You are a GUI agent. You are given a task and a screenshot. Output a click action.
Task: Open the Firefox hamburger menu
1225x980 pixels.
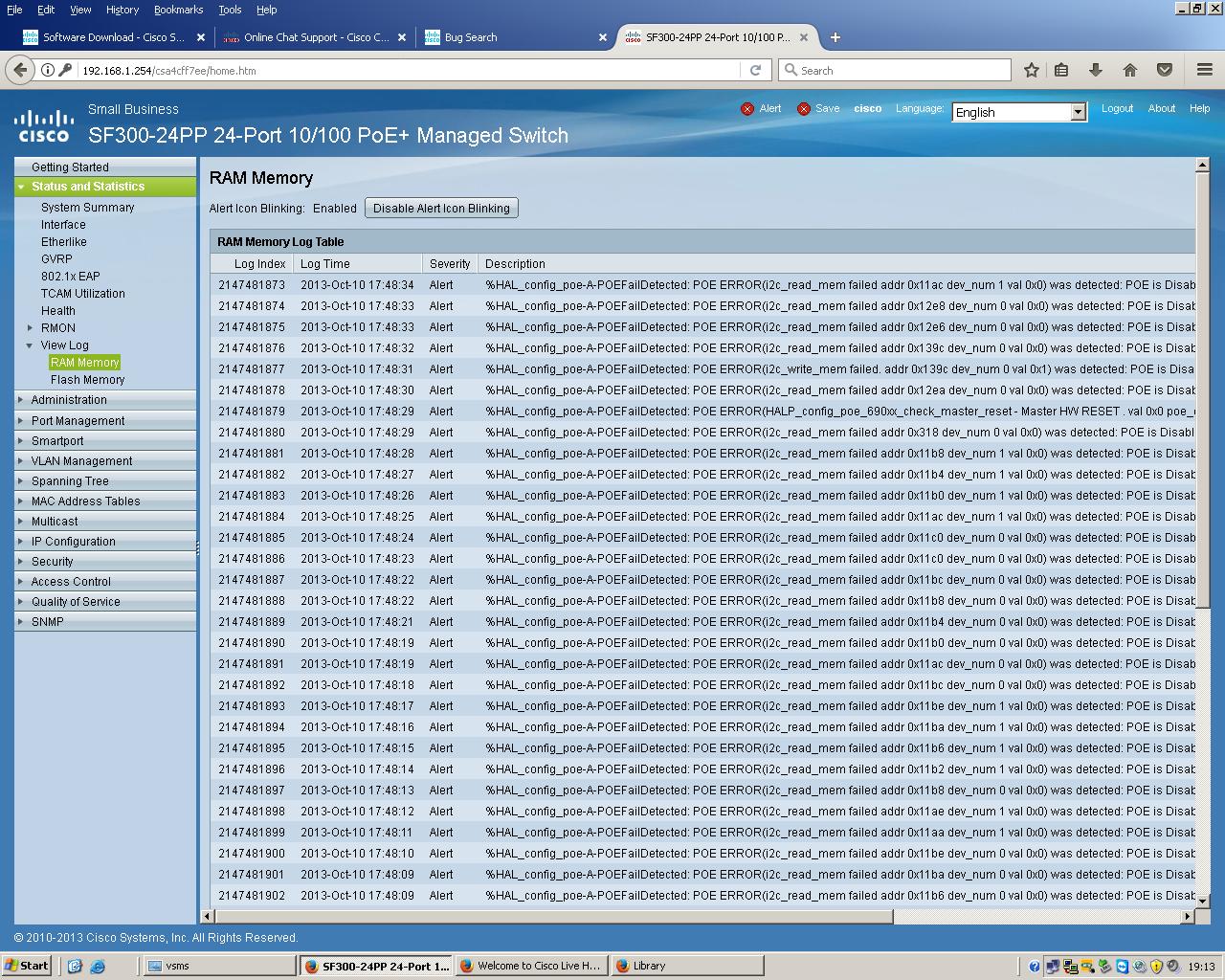tap(1205, 70)
